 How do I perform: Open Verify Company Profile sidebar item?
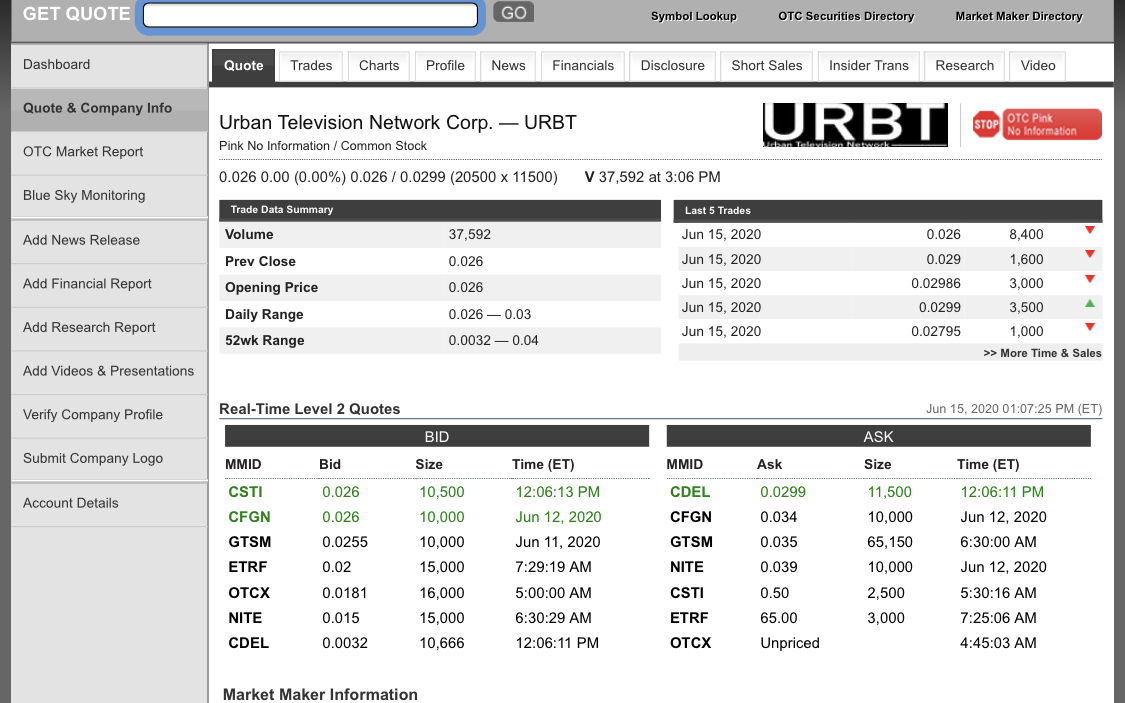tap(109, 416)
